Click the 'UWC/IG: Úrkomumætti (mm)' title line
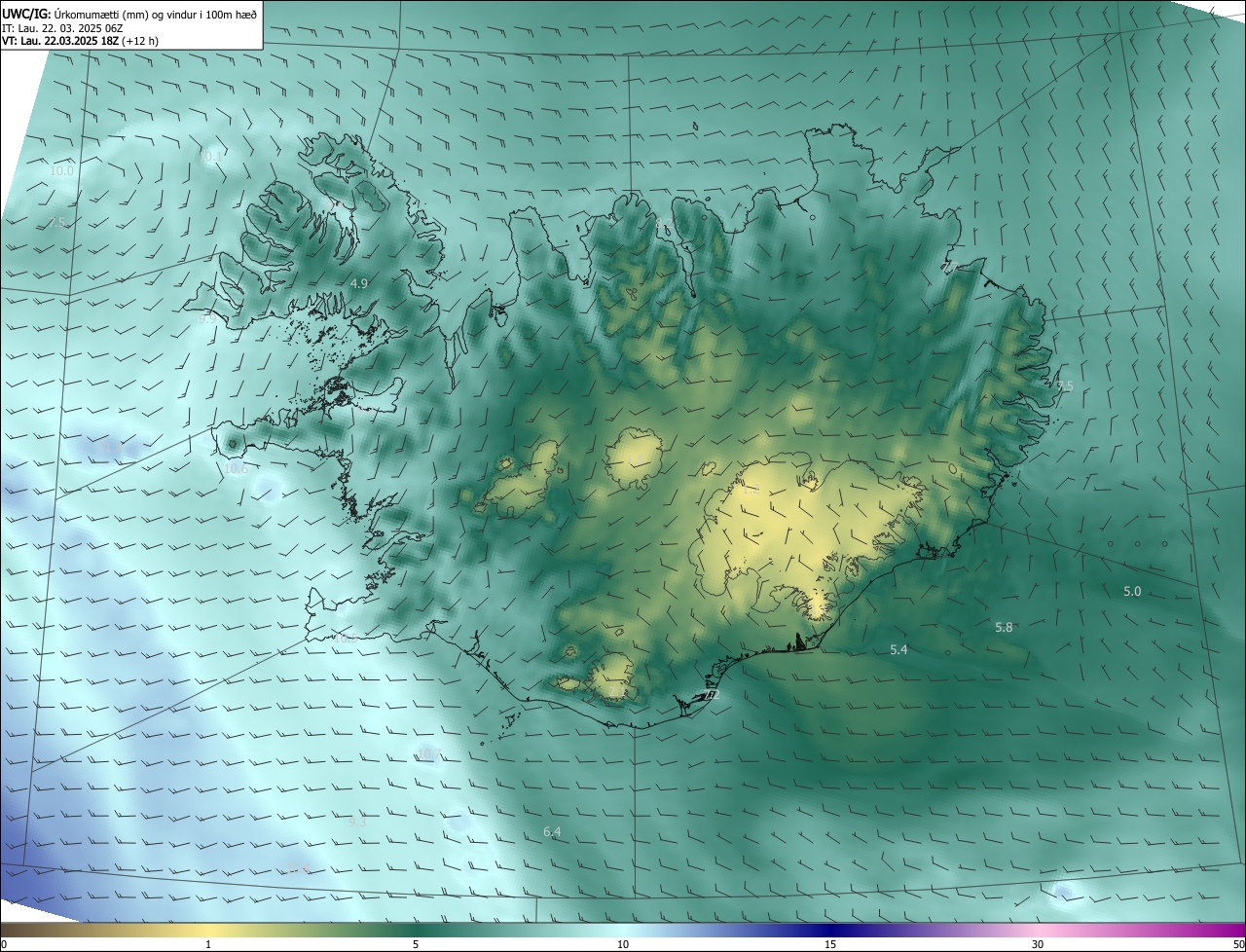 click(x=129, y=14)
